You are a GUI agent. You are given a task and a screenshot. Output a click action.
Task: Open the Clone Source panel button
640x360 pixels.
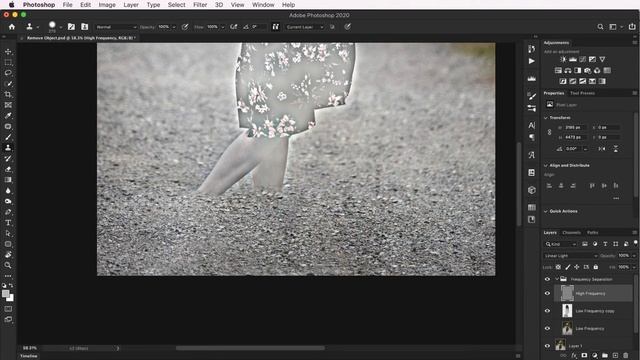(x=84, y=27)
